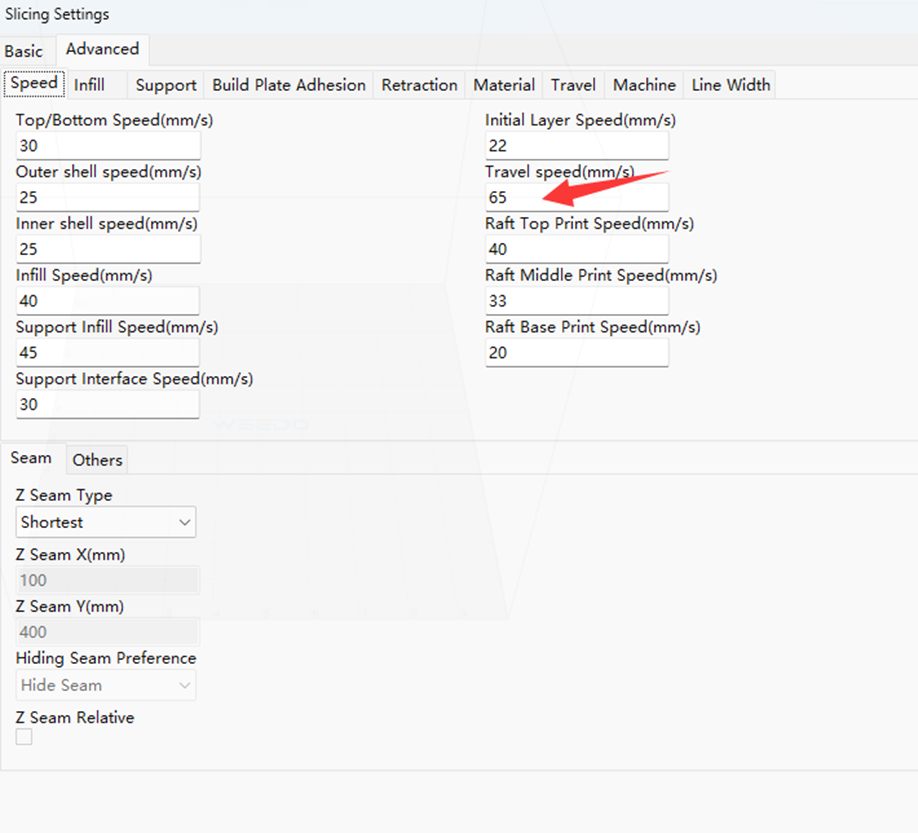Image resolution: width=918 pixels, height=833 pixels.
Task: Open the Machine tab
Action: pyautogui.click(x=643, y=85)
